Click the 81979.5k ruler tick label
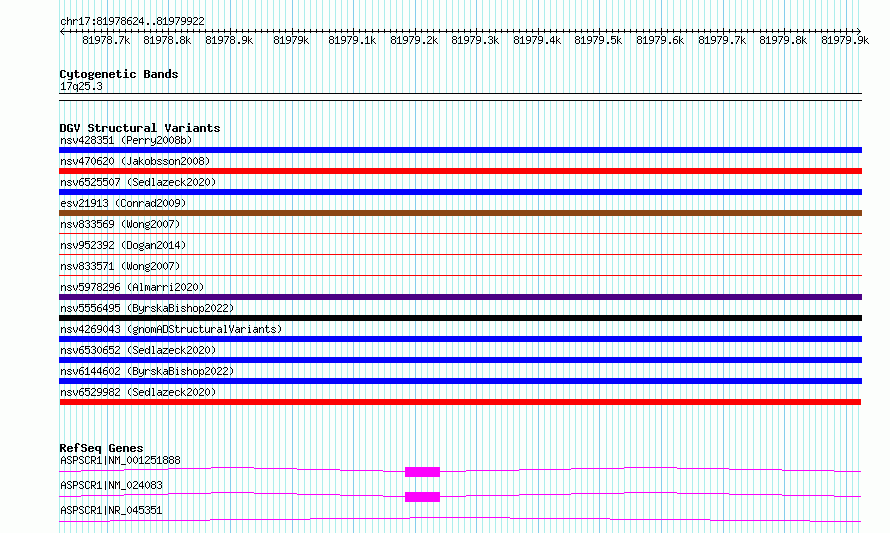This screenshot has height=533, width=890. point(598,40)
